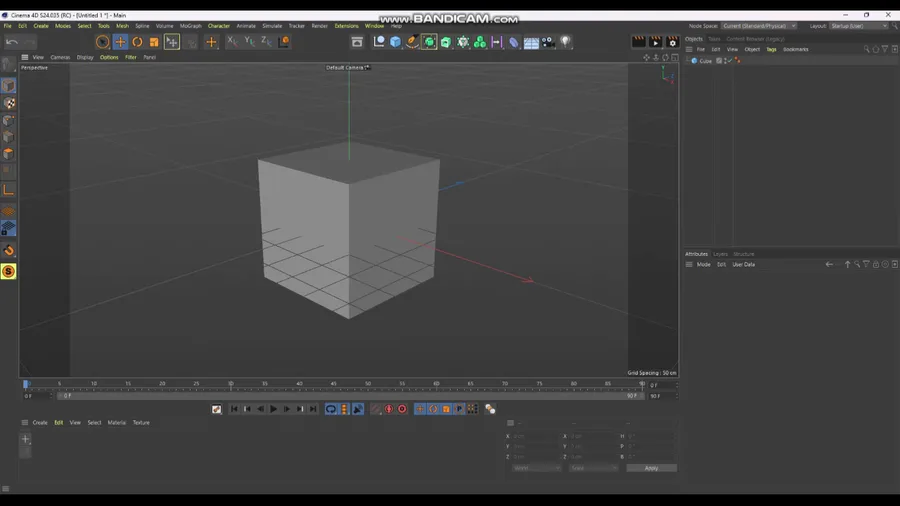Open the MoGraph Cloner icon
This screenshot has width=900, height=506.
coord(480,42)
